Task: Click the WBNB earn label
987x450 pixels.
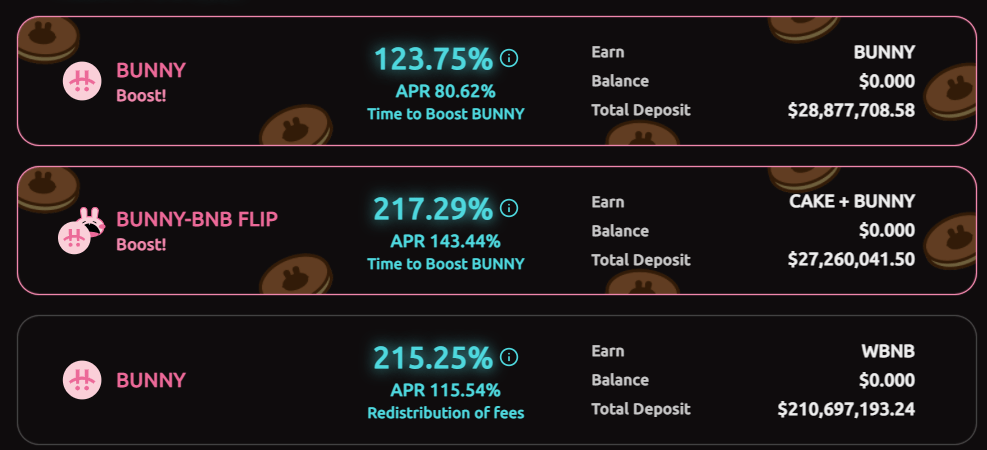Action: (890, 352)
